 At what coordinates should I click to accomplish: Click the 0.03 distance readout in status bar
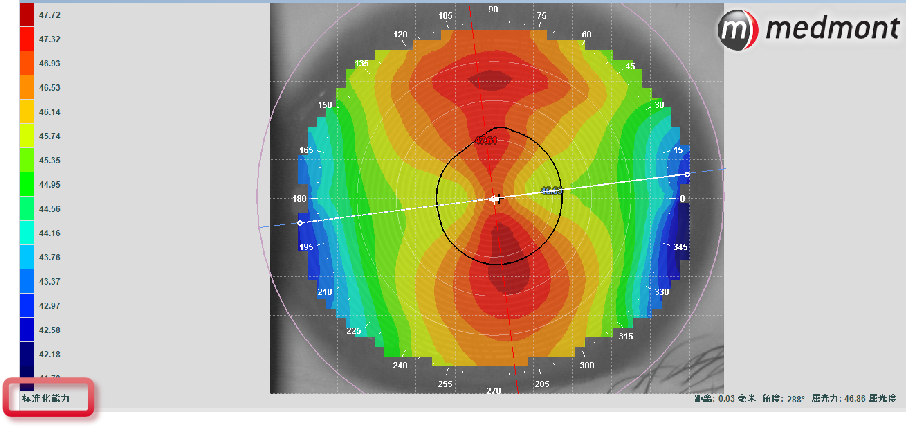tap(725, 398)
